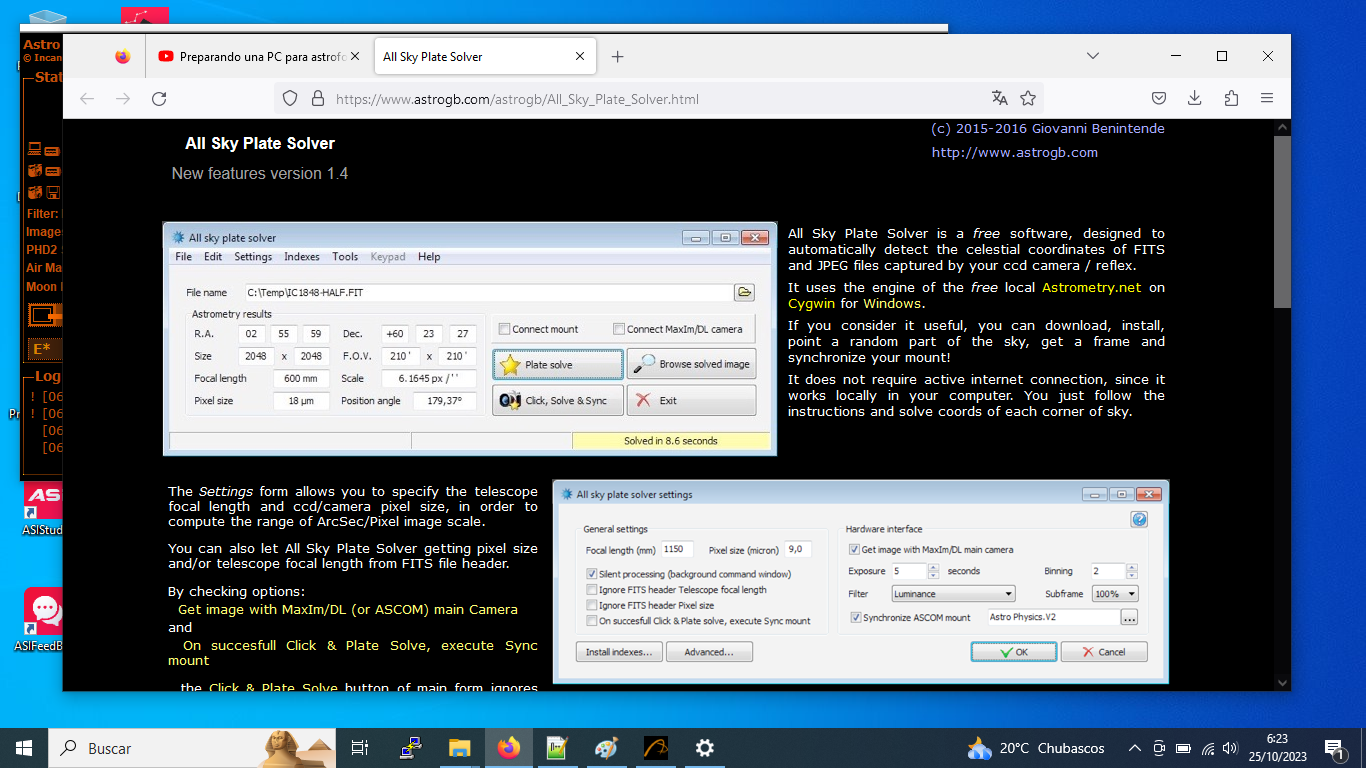Open a new Firefox tab
The height and width of the screenshot is (768, 1366).
tap(617, 57)
